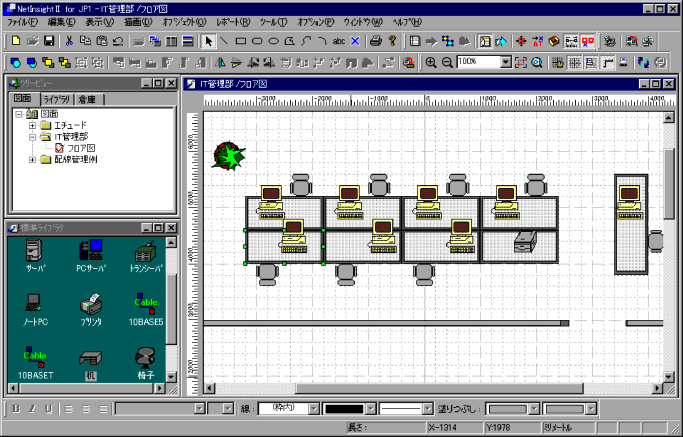Pick the 10BASE5 cable library item

[146, 304]
